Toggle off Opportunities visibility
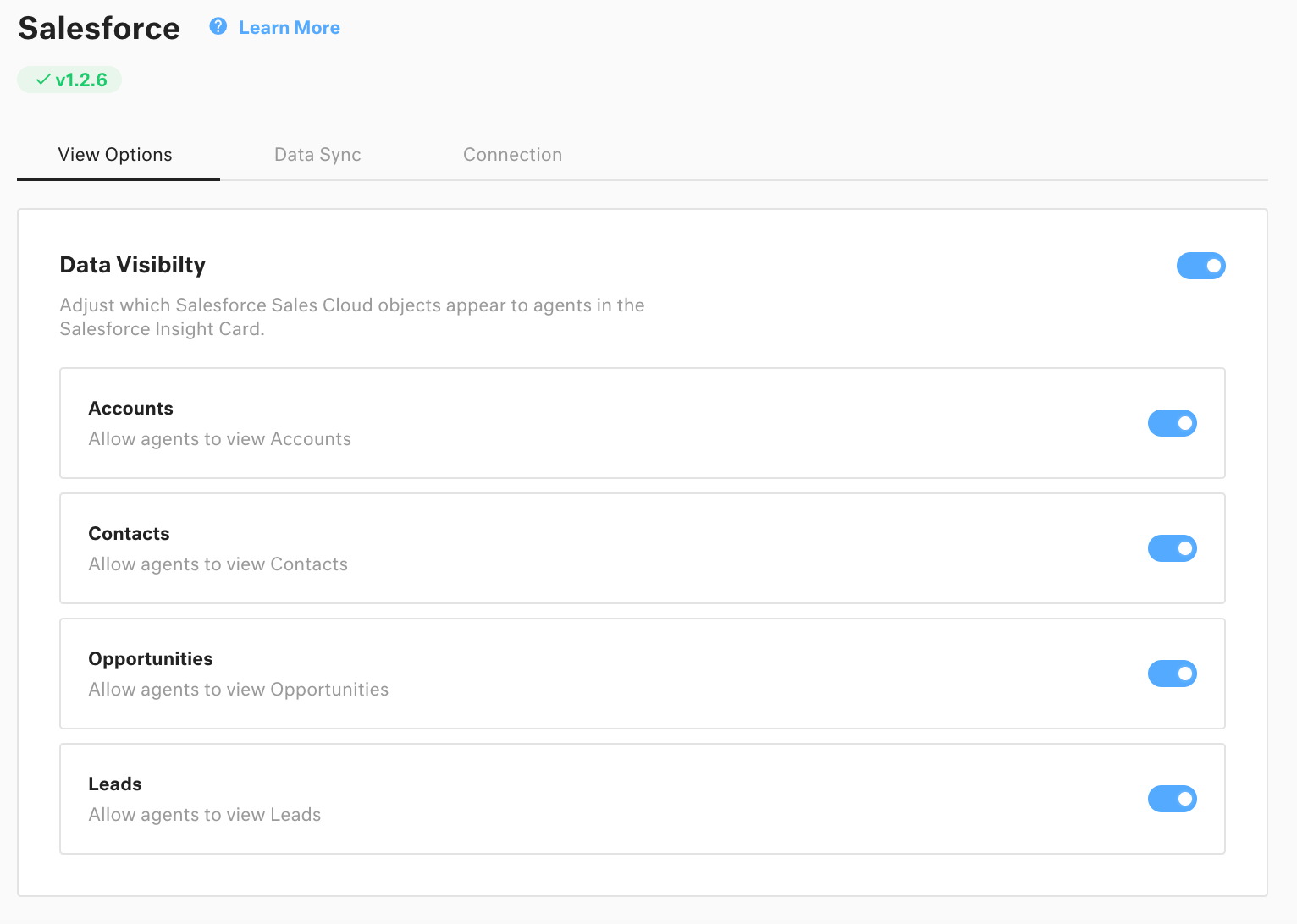 (x=1173, y=674)
